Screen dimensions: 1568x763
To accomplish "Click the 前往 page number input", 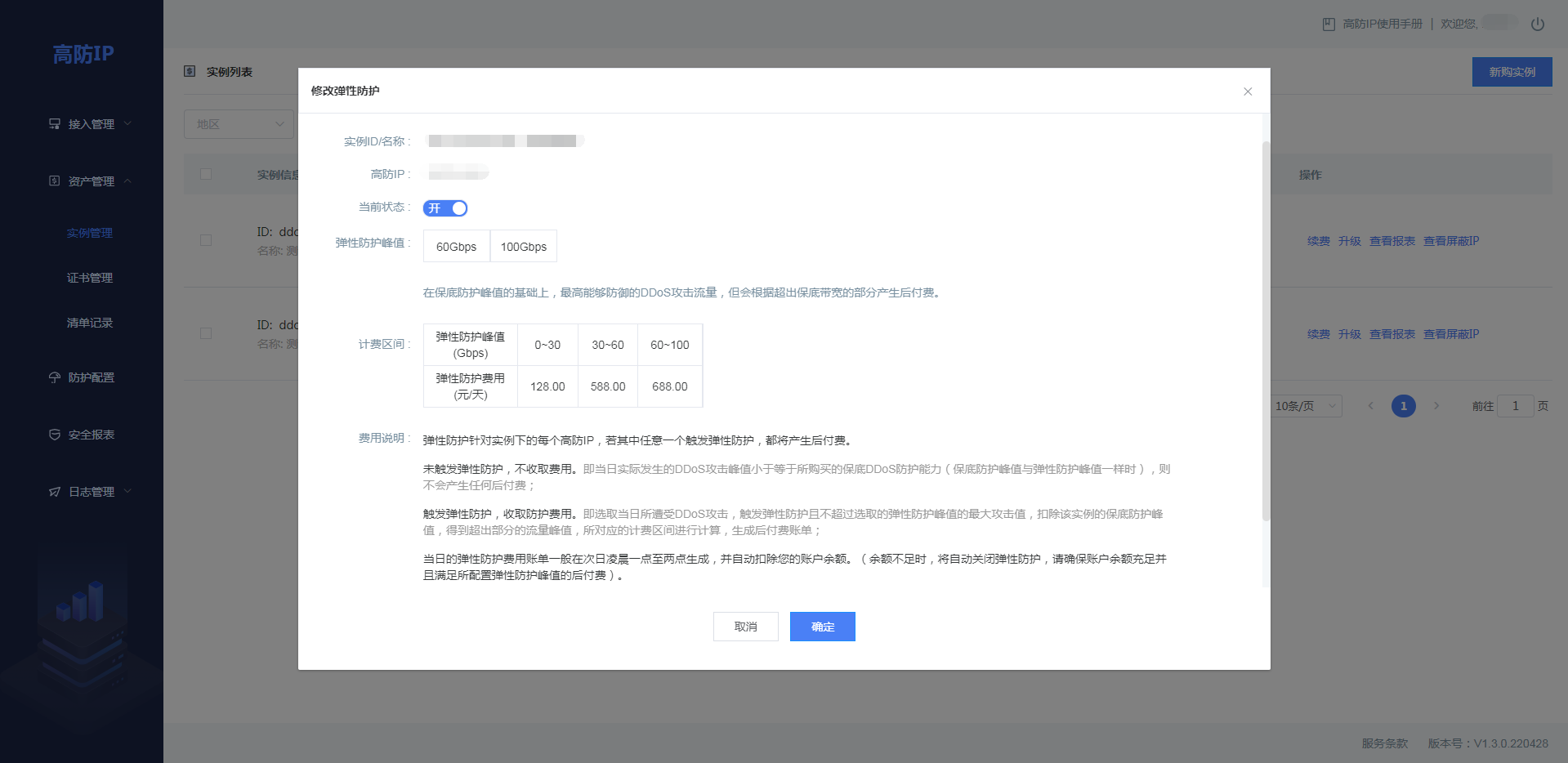I will pos(1515,406).
